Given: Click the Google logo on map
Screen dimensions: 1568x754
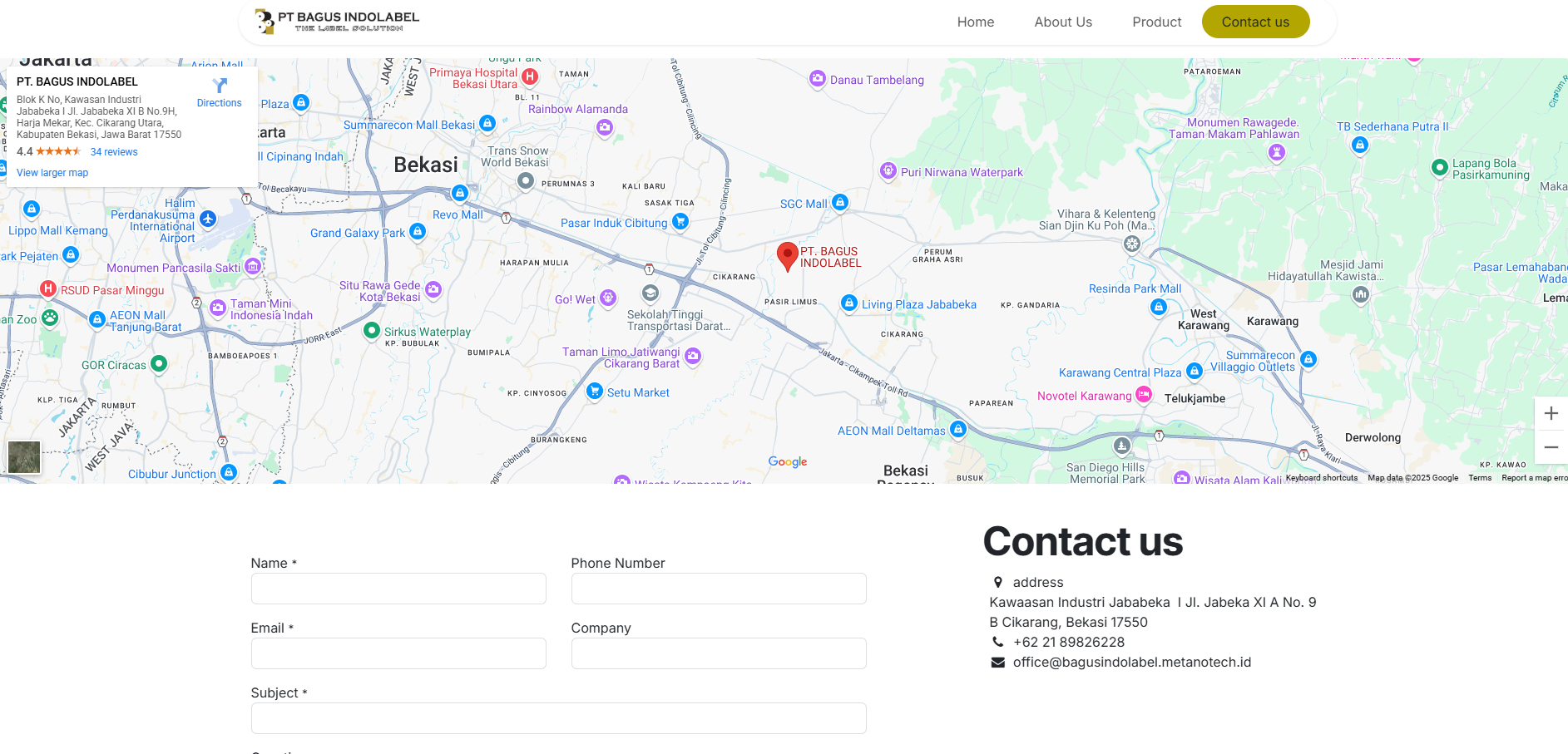Looking at the screenshot, I should 788,461.
